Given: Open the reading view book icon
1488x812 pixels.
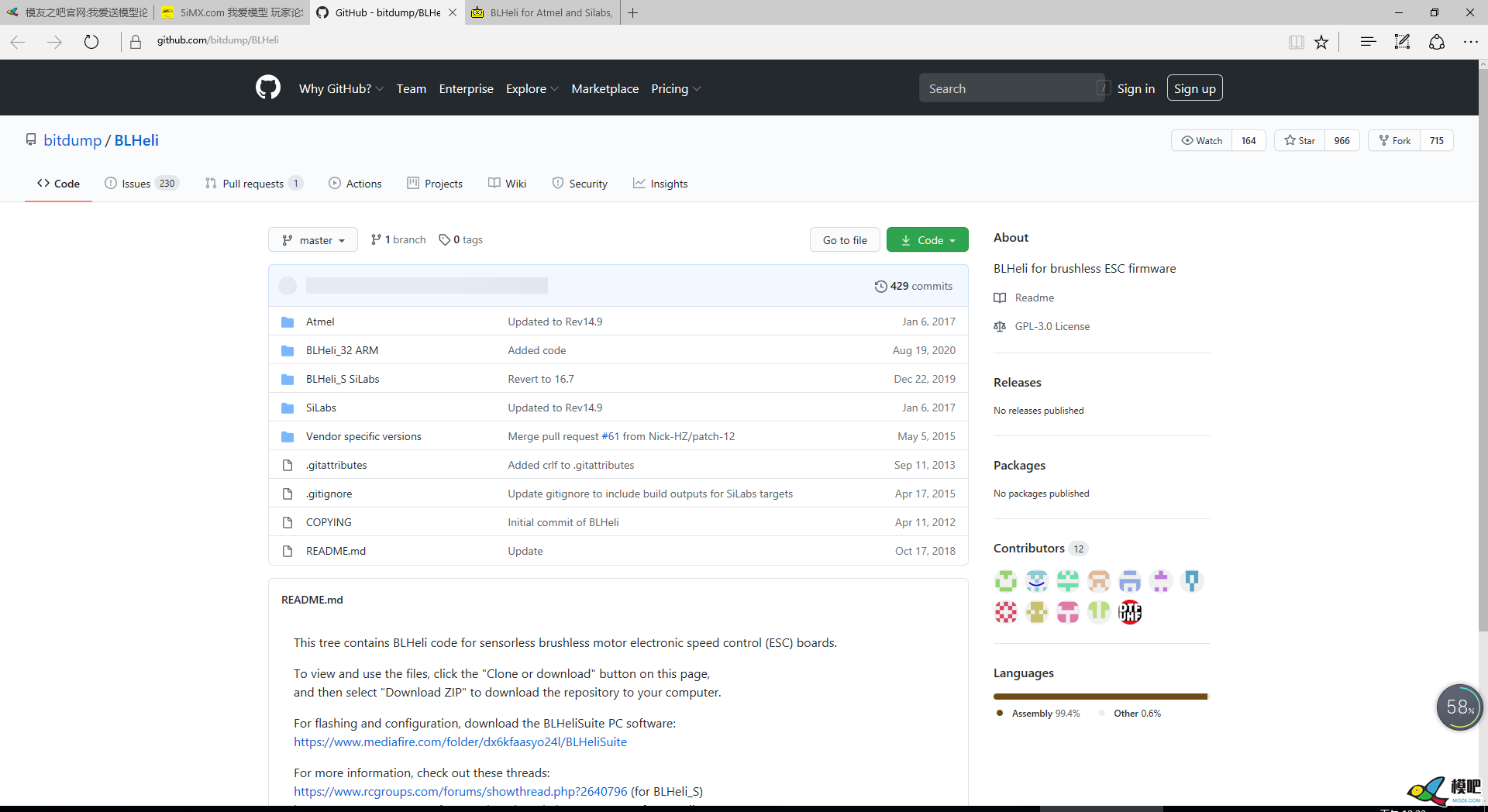Looking at the screenshot, I should [x=1296, y=42].
